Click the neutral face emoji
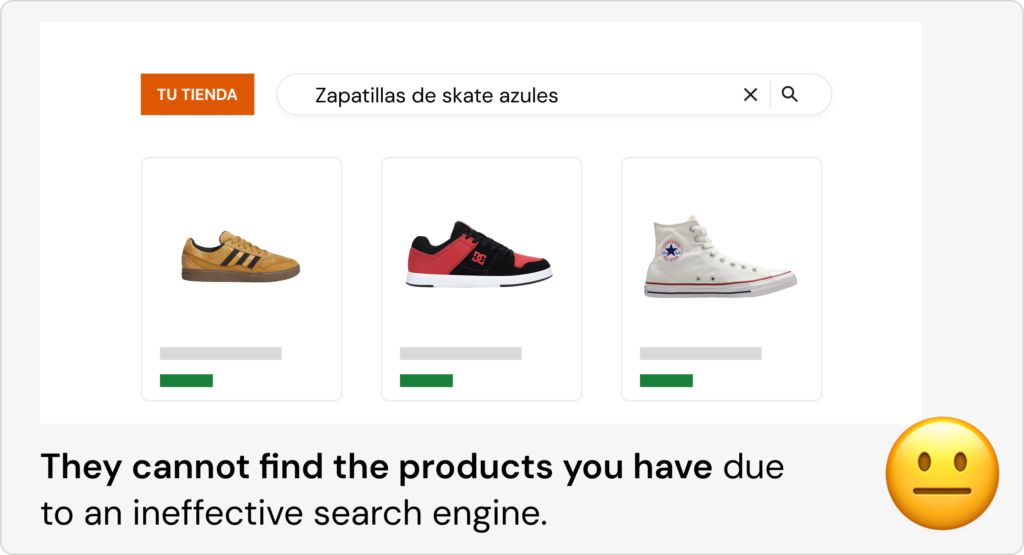The image size is (1024, 555). 942,473
